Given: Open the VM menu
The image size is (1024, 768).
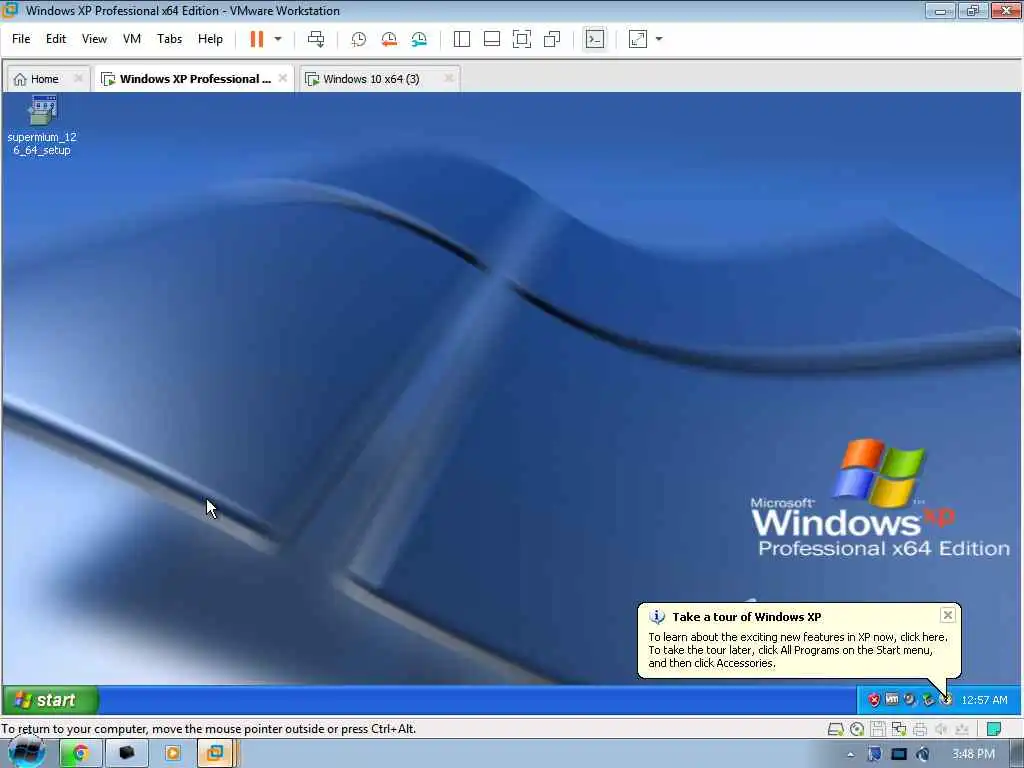Looking at the screenshot, I should point(131,39).
